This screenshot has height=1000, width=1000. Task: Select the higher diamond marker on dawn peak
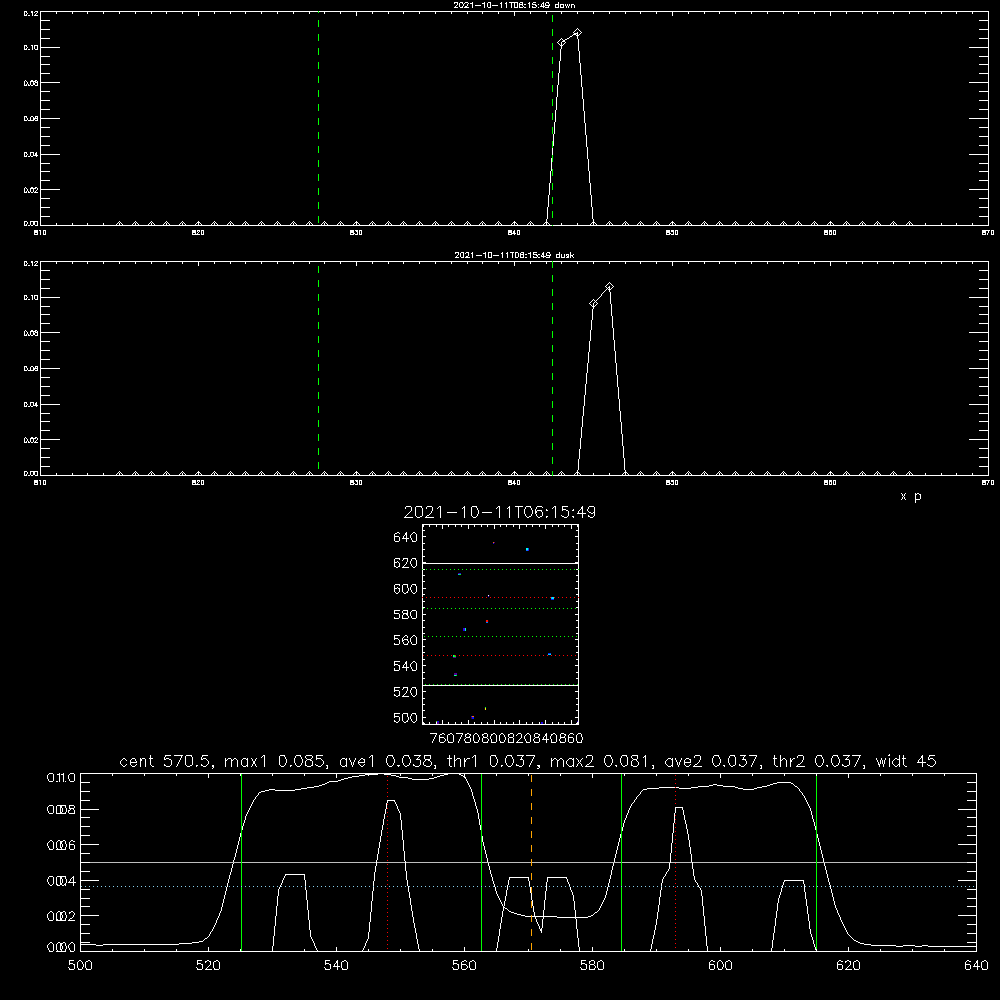[x=577, y=33]
